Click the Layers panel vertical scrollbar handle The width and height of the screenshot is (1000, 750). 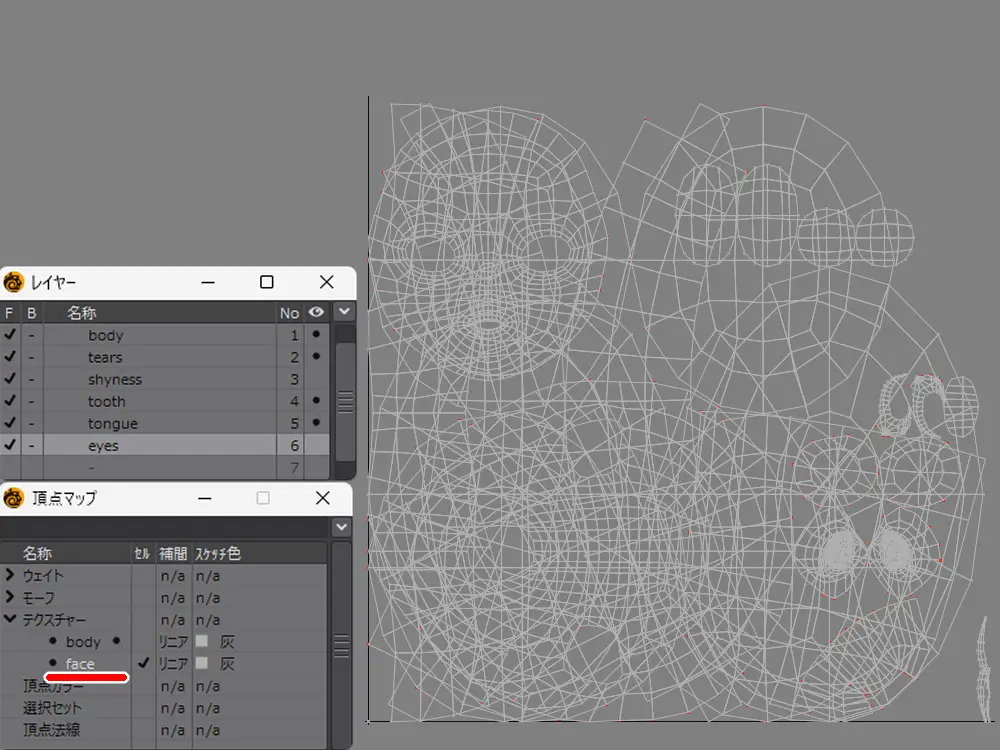point(345,401)
